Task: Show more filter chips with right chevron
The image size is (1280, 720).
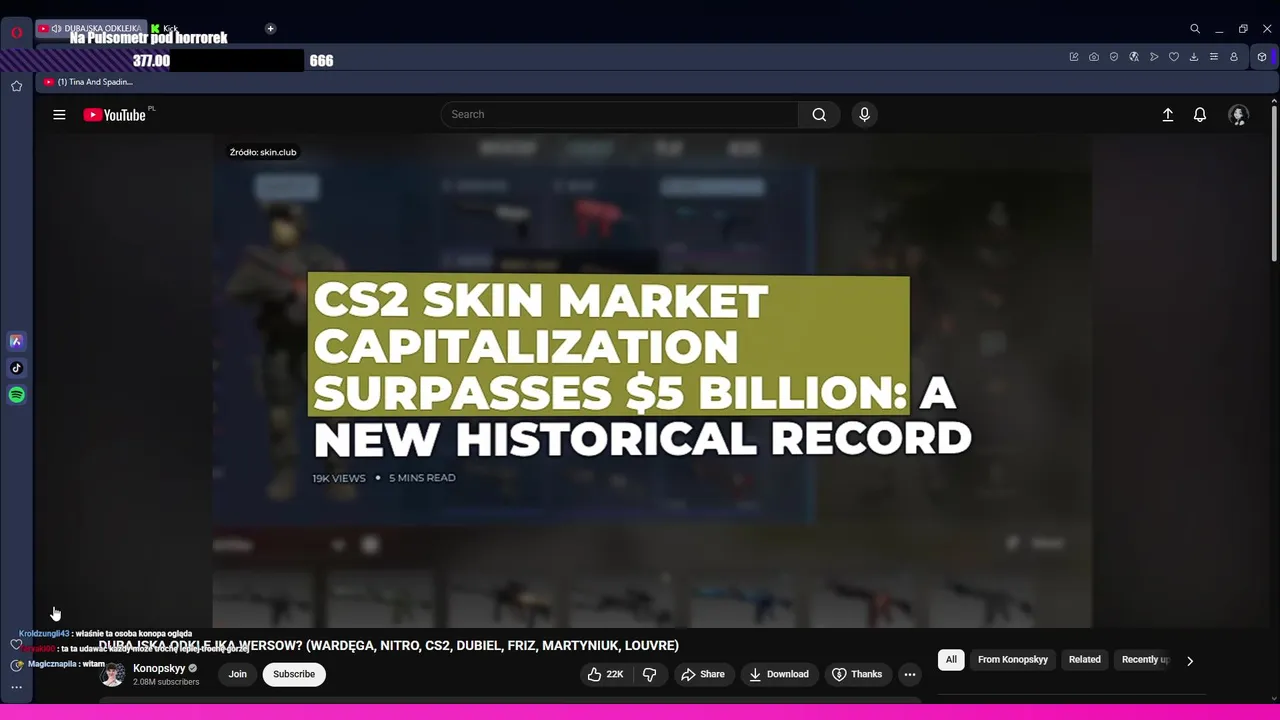Action: (1190, 660)
